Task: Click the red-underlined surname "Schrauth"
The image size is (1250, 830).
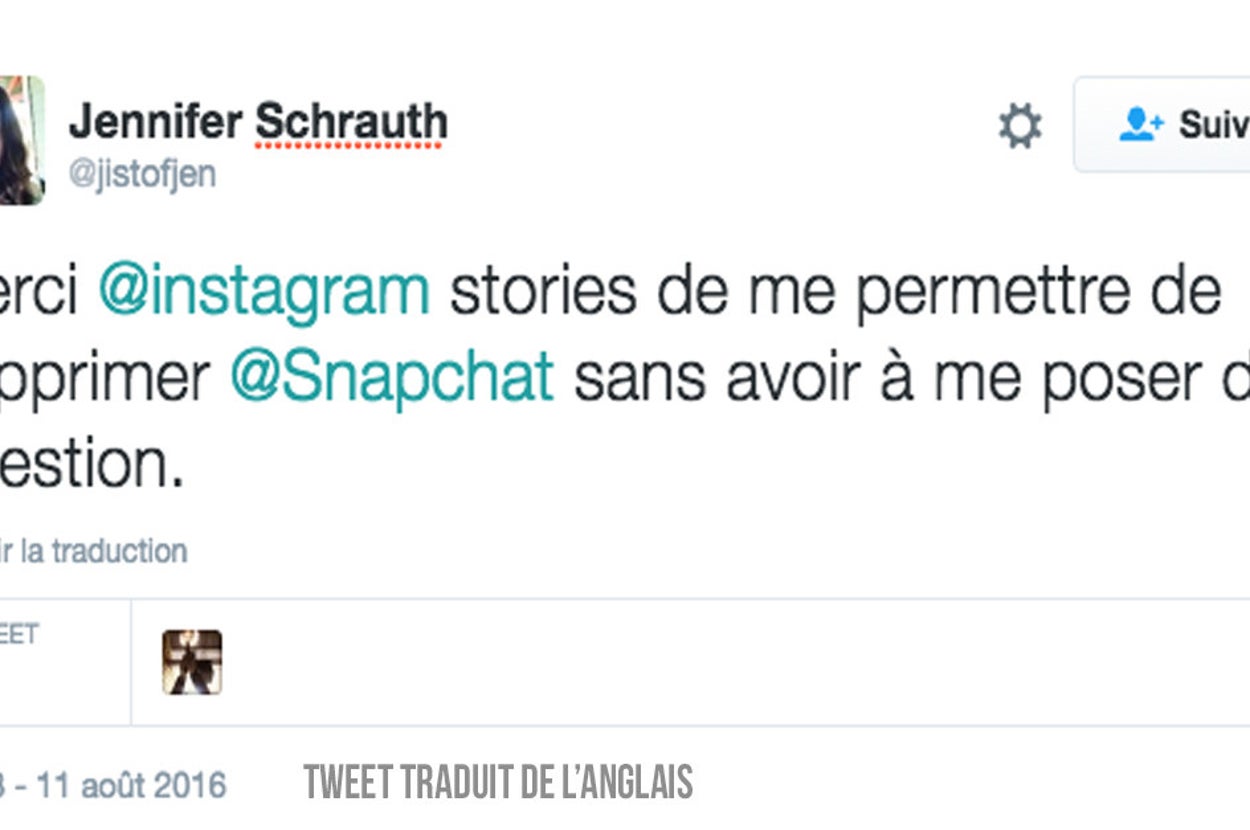Action: (x=351, y=123)
